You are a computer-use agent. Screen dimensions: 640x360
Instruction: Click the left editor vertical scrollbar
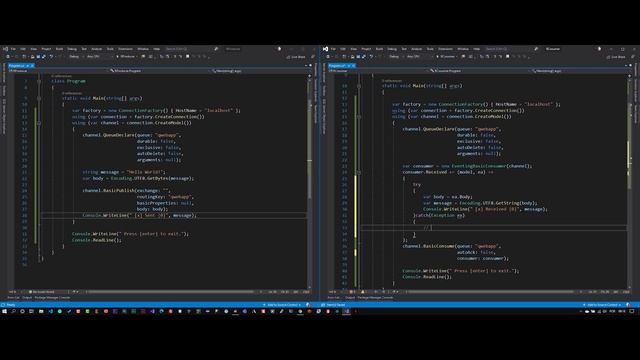click(x=309, y=184)
